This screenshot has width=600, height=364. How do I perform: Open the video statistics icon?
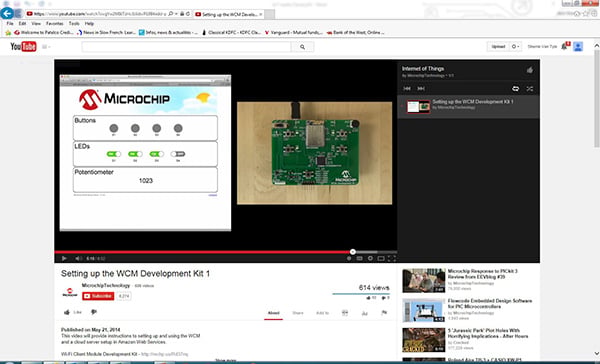point(365,313)
